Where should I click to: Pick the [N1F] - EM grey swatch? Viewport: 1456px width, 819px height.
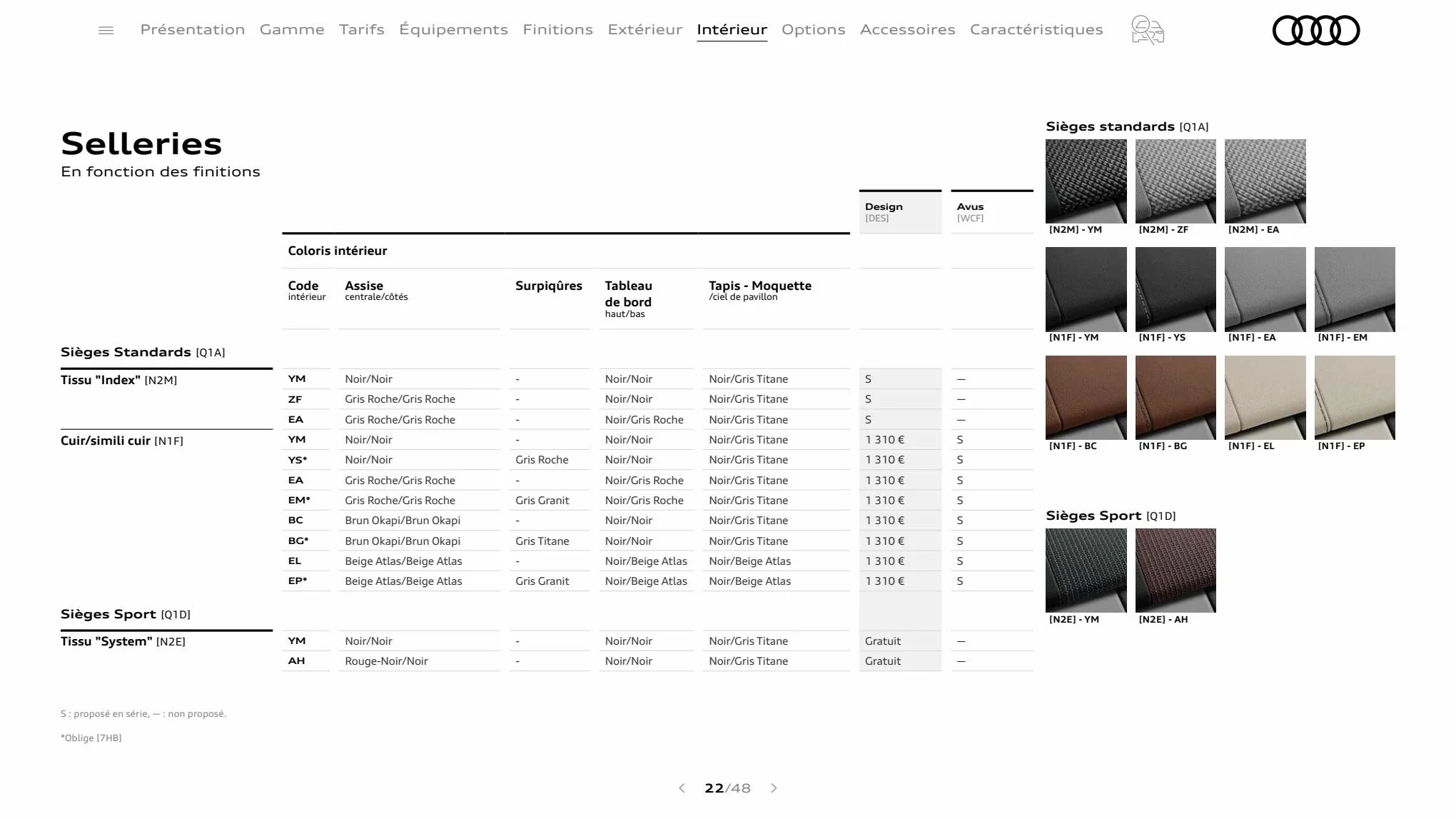coord(1355,289)
